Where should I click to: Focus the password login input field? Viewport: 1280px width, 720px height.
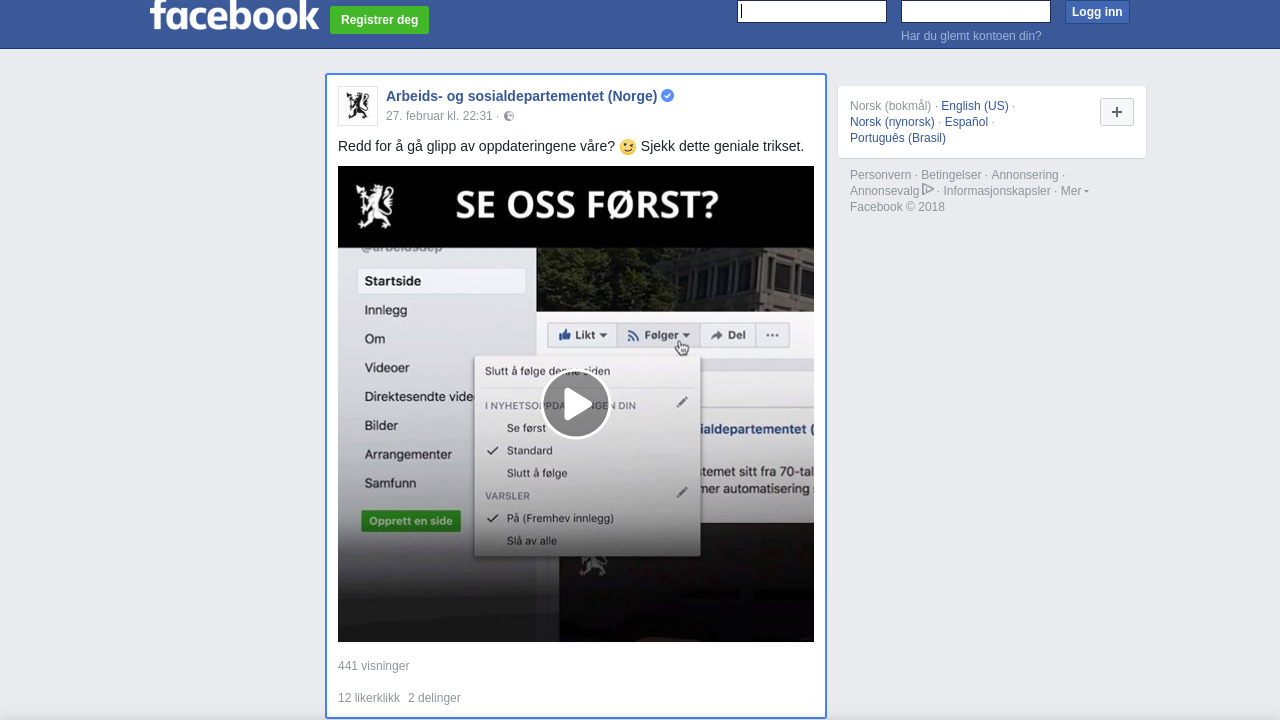click(x=976, y=12)
